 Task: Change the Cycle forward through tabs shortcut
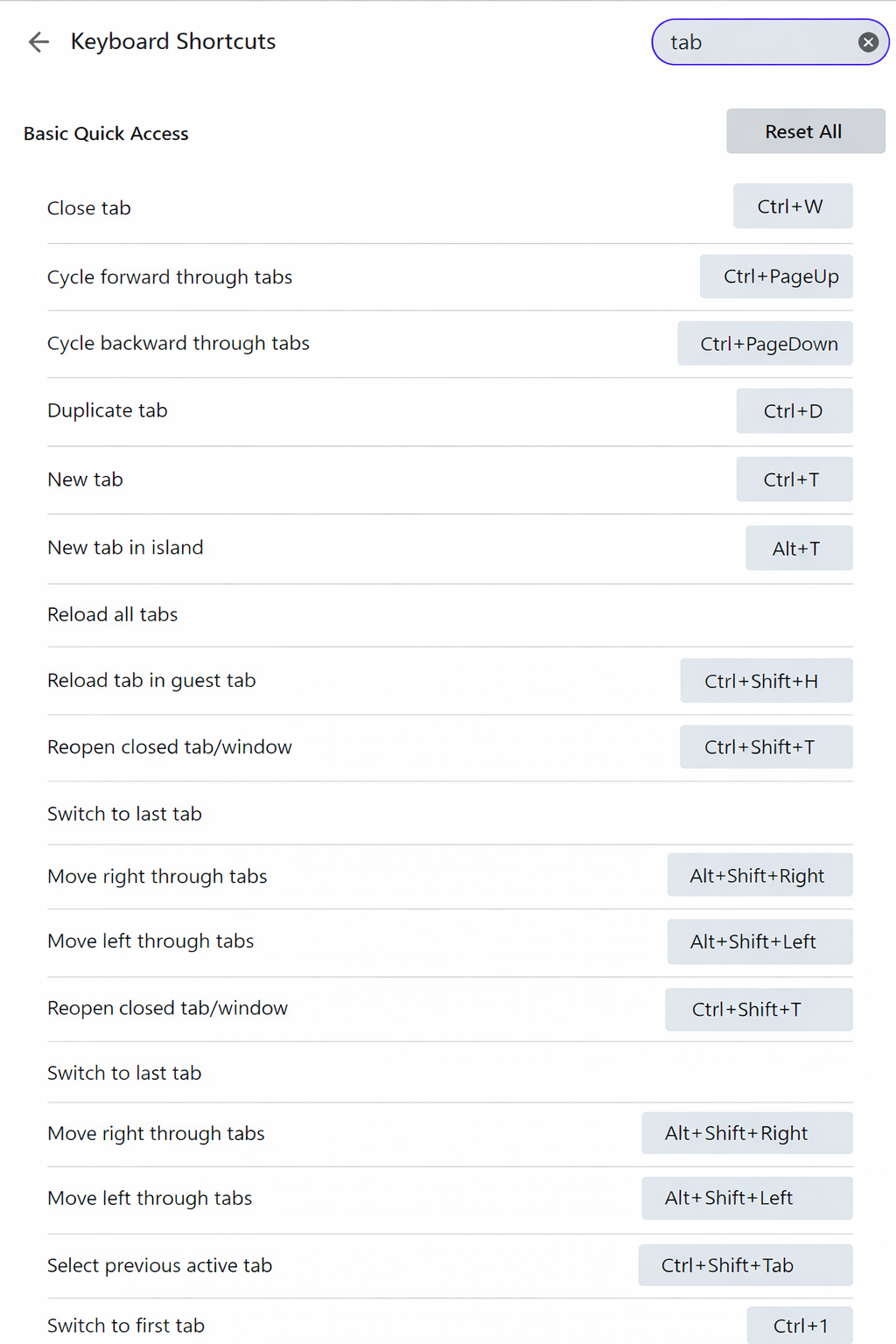pyautogui.click(x=775, y=276)
